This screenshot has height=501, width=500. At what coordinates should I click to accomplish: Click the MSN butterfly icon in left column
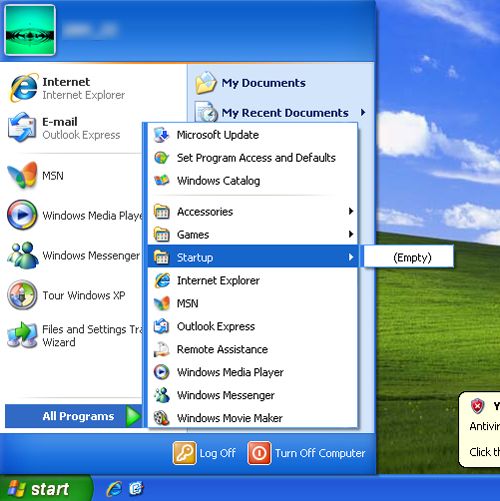tap(22, 175)
